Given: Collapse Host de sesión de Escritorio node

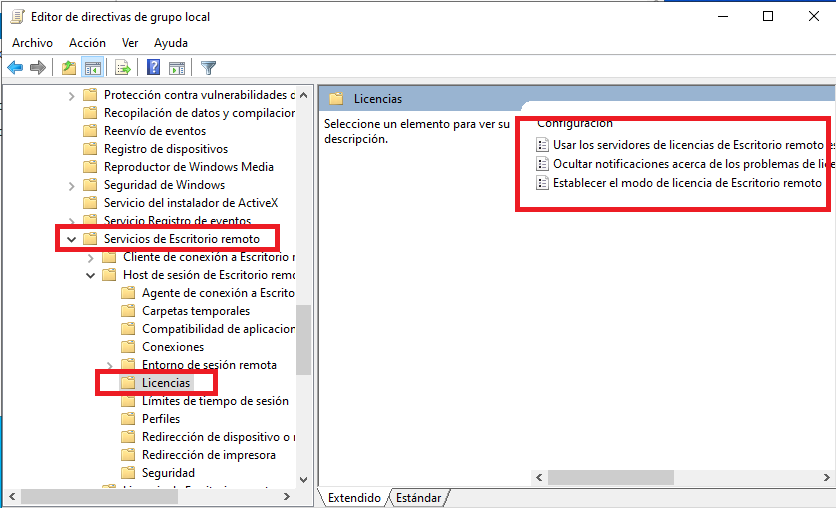Looking at the screenshot, I should coord(91,276).
